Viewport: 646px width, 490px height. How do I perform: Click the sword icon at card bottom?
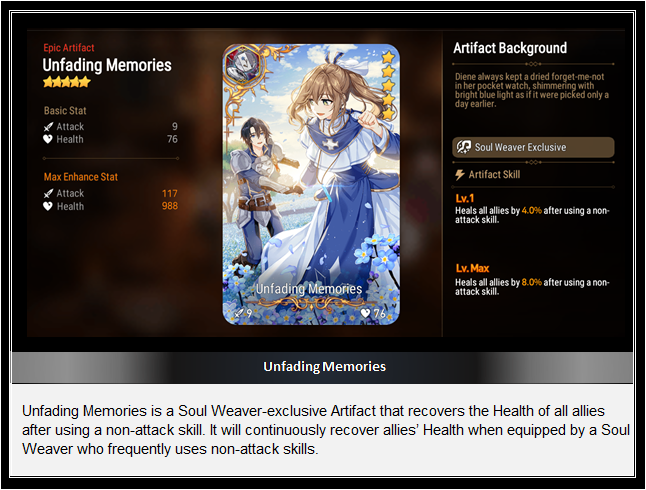coord(239,314)
